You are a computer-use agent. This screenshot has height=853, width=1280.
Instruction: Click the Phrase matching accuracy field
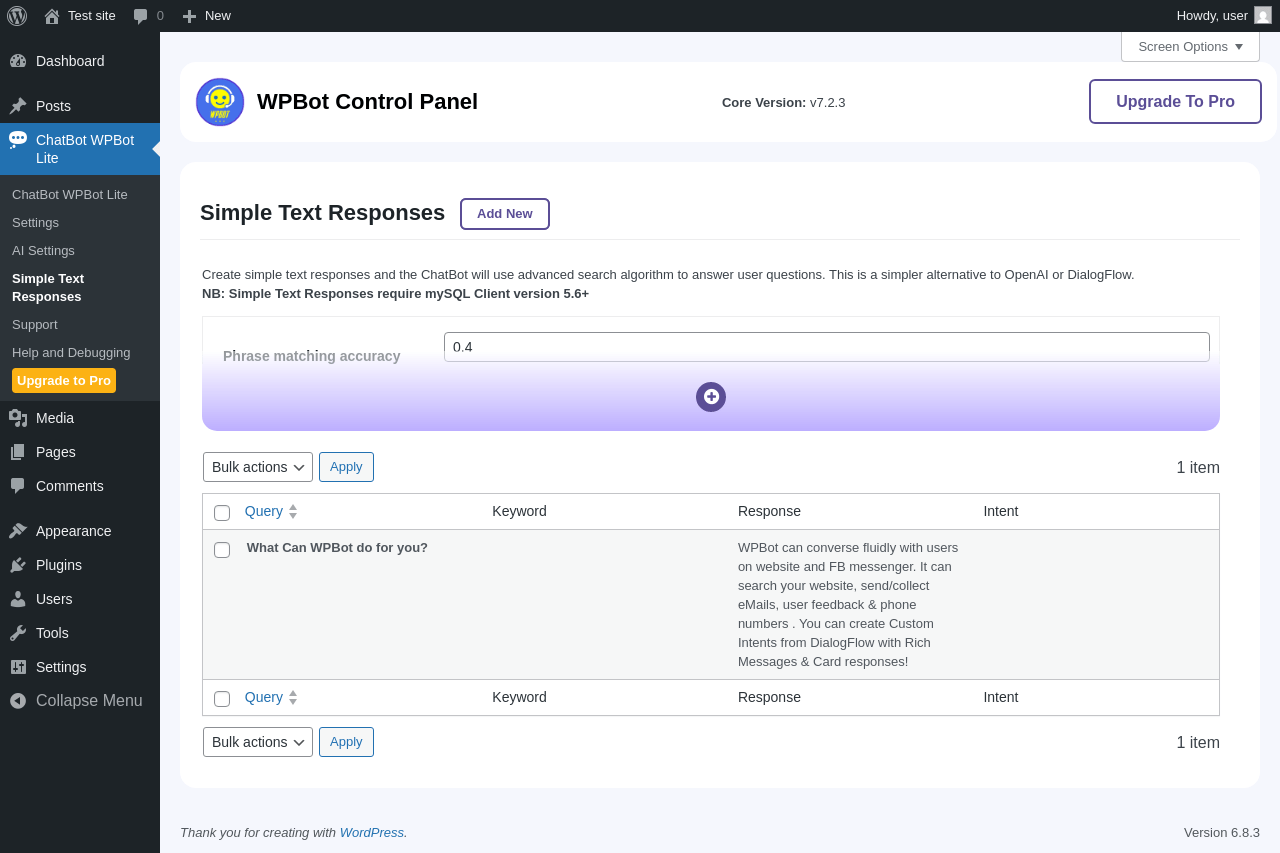tap(826, 347)
